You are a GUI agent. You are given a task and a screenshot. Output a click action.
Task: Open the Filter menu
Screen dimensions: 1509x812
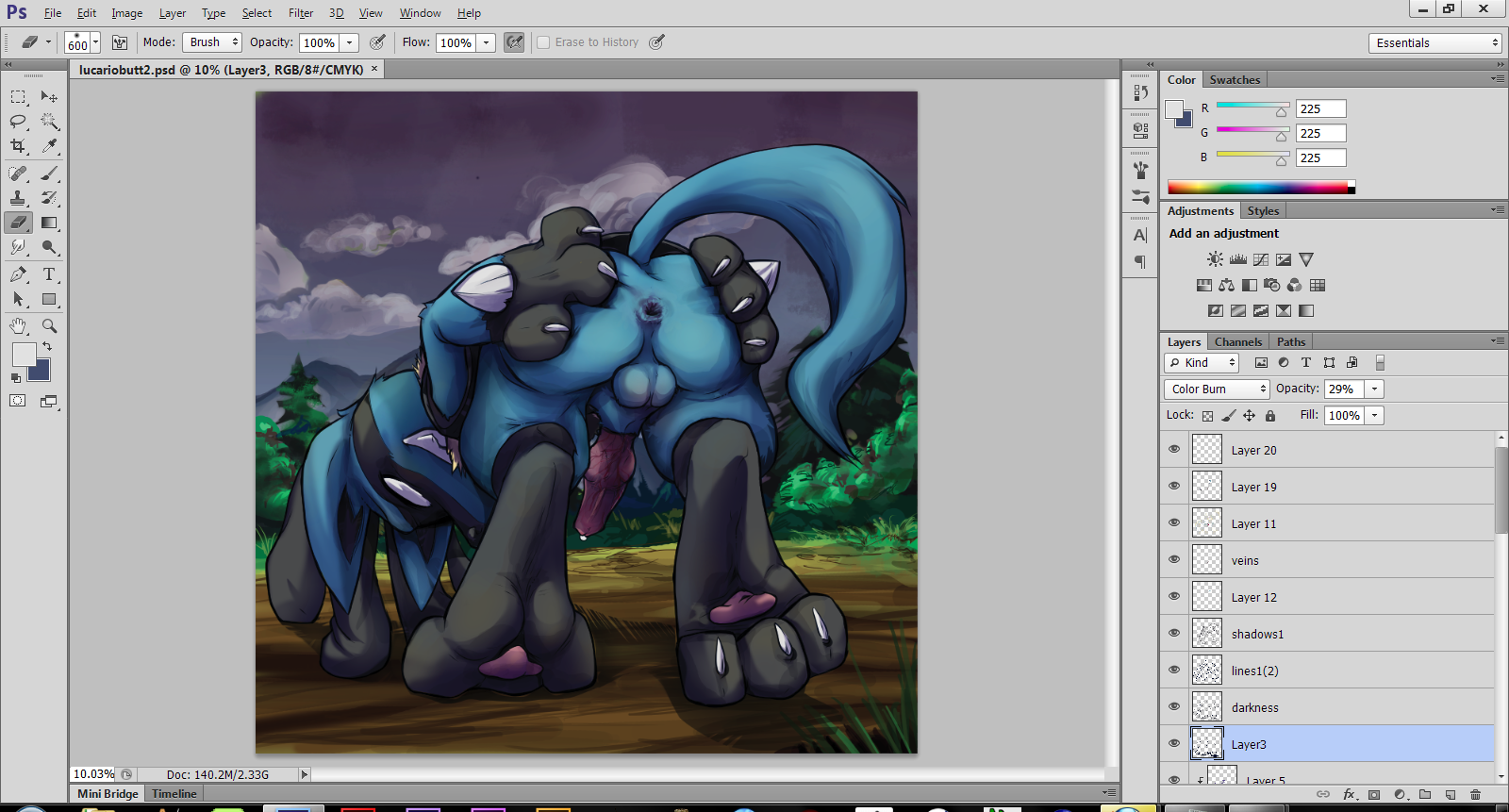301,13
